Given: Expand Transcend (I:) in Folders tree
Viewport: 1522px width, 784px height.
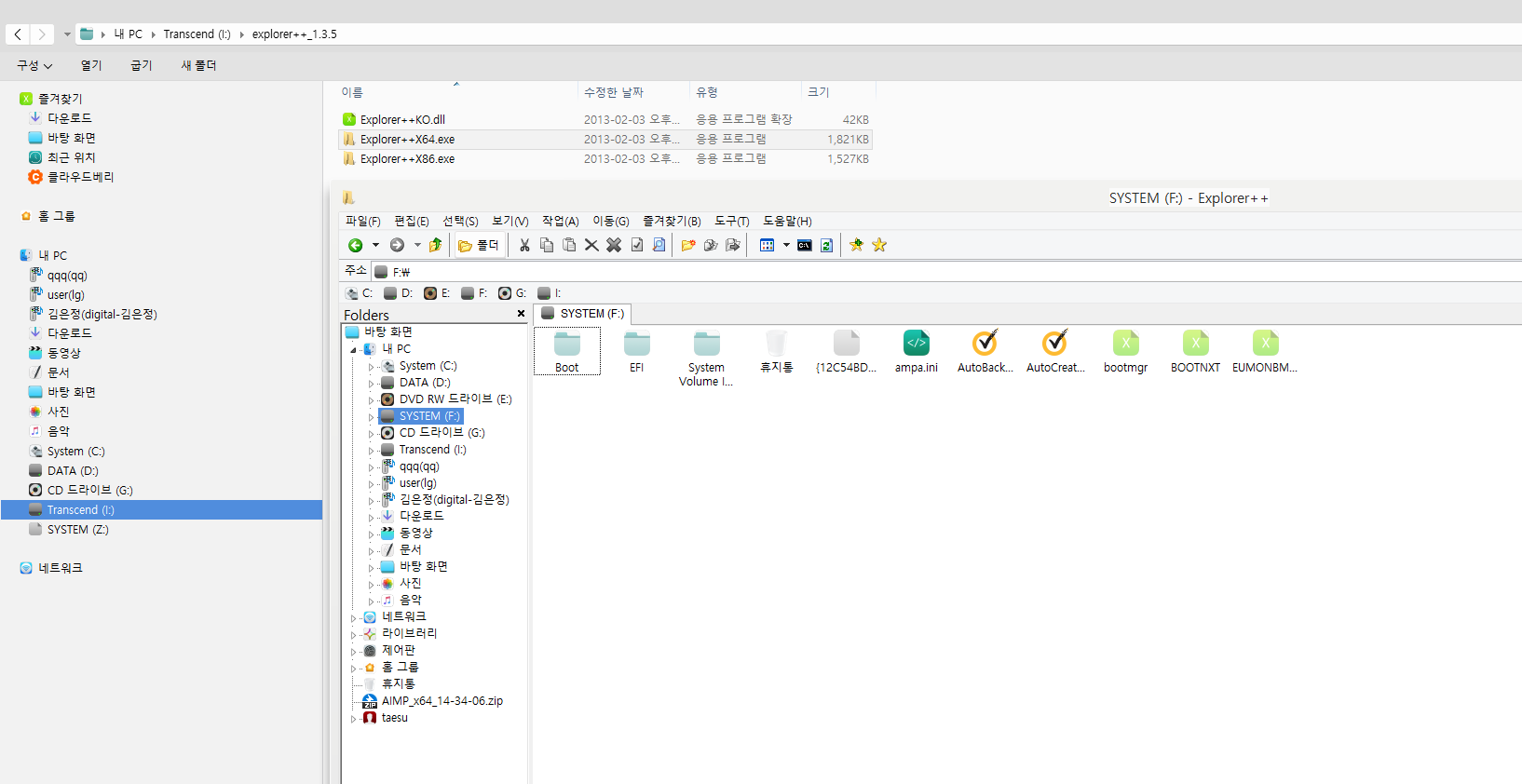Looking at the screenshot, I should [371, 451].
